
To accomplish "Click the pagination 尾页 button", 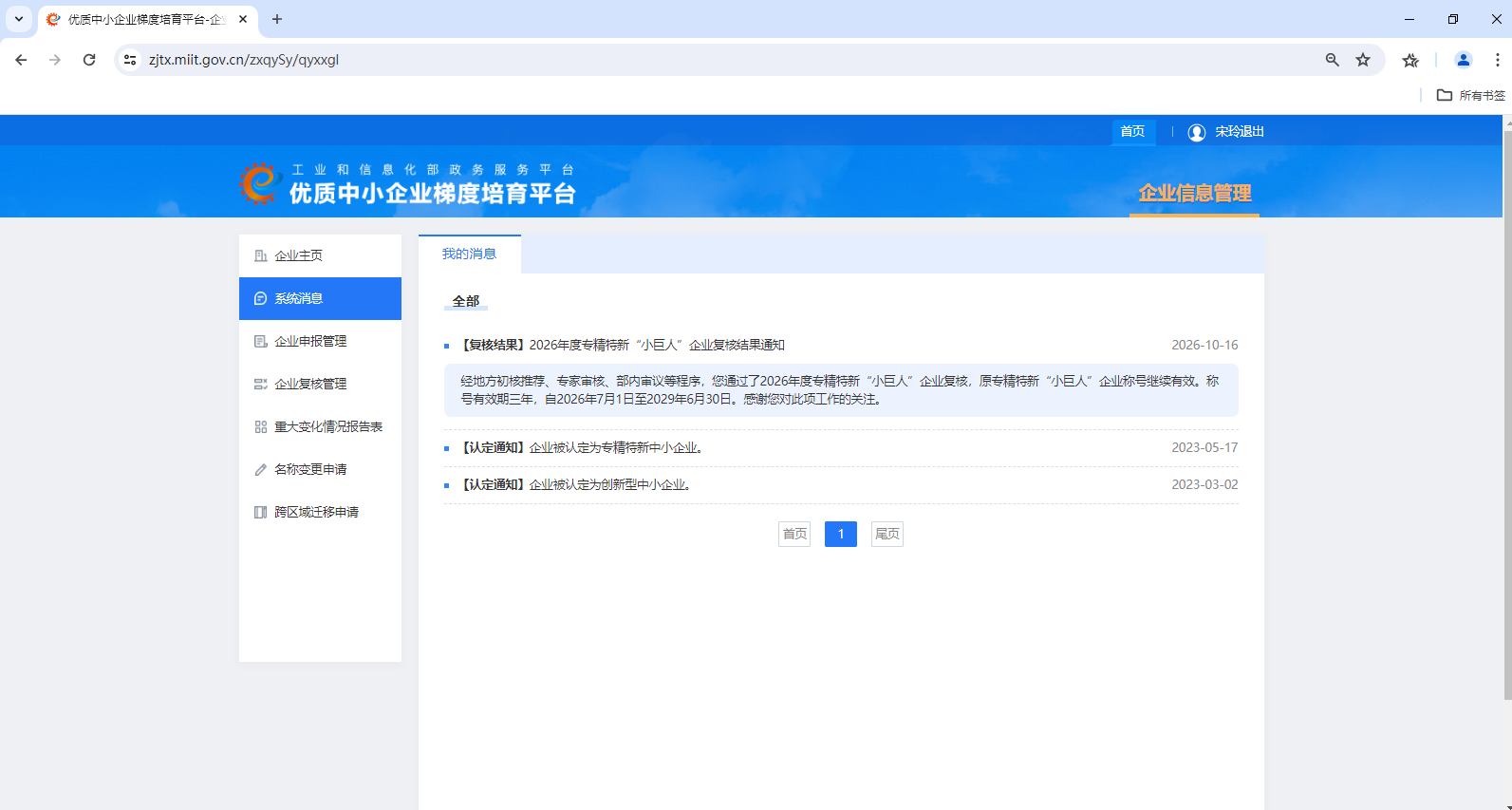I will point(887,534).
